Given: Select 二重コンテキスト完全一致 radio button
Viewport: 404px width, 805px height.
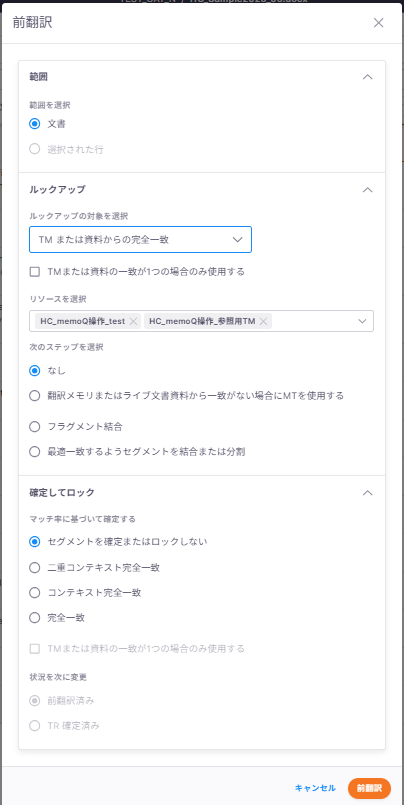Looking at the screenshot, I should (34, 567).
